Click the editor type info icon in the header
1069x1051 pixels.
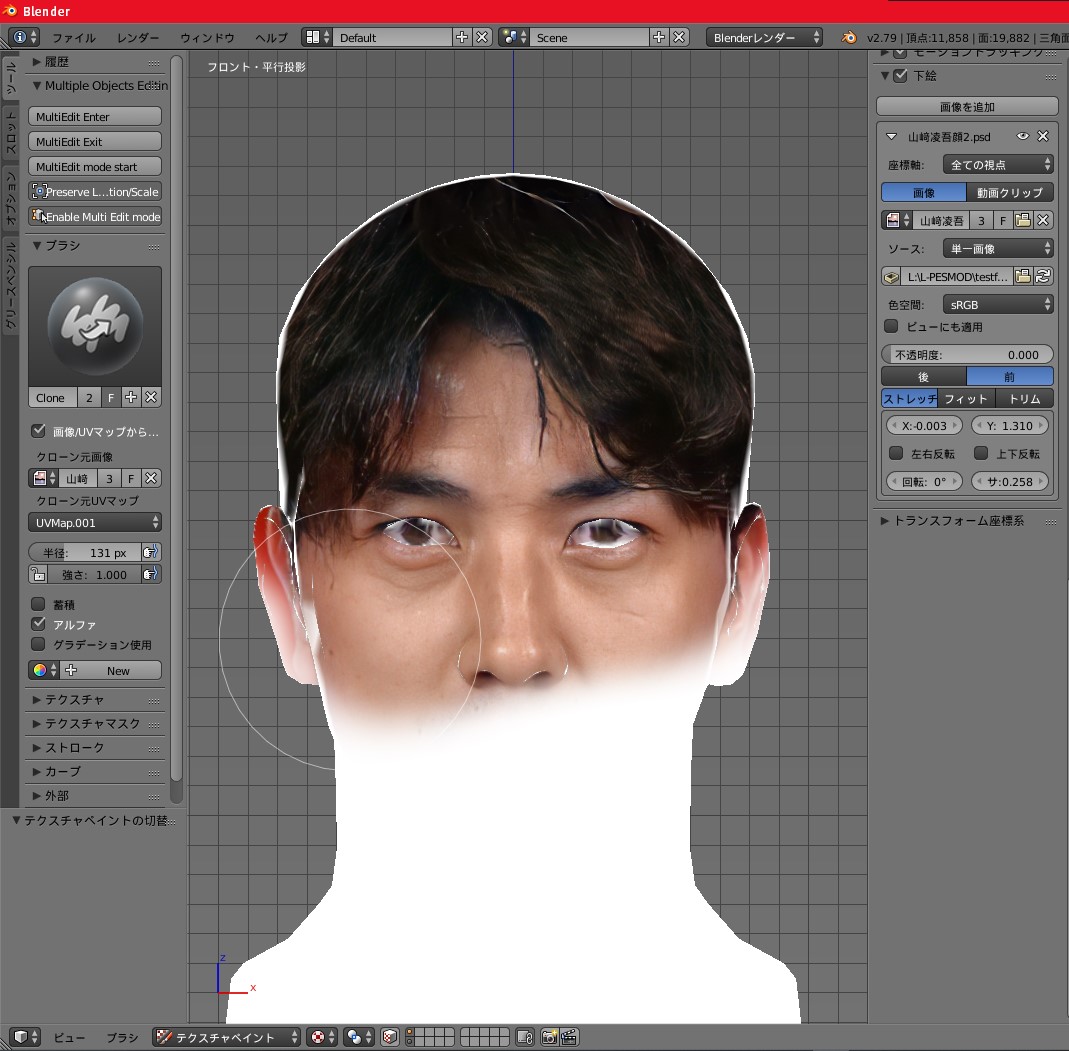pyautogui.click(x=19, y=37)
